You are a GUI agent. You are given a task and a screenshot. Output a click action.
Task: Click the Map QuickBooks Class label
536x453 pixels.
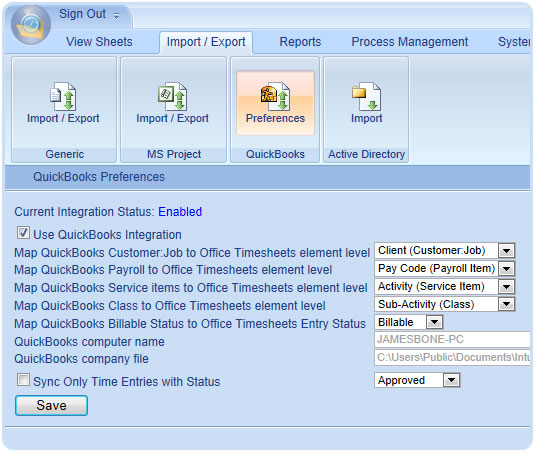pos(170,306)
